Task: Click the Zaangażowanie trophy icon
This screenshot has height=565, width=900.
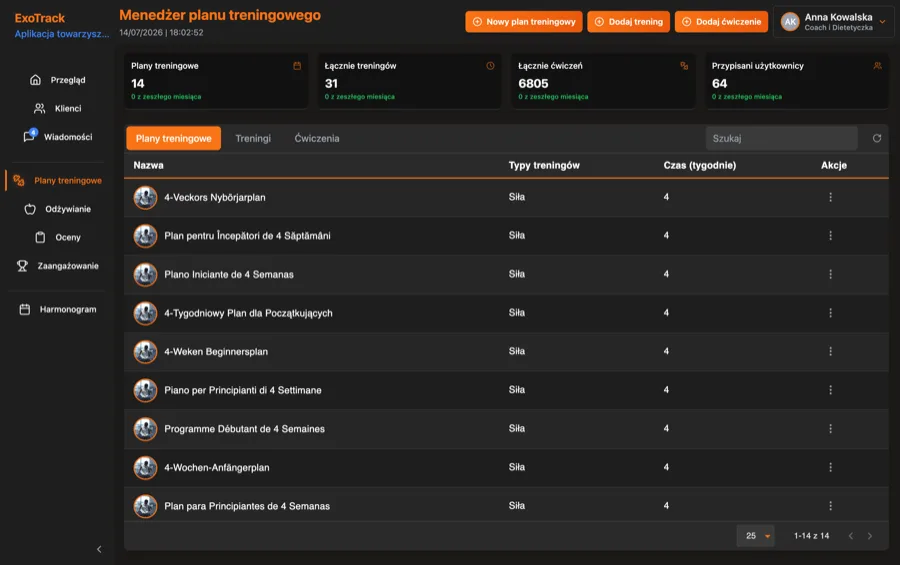Action: tap(22, 266)
